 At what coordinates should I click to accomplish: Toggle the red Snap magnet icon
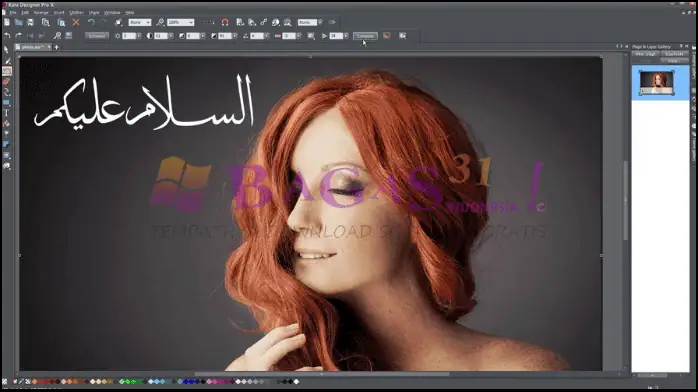(x=225, y=22)
